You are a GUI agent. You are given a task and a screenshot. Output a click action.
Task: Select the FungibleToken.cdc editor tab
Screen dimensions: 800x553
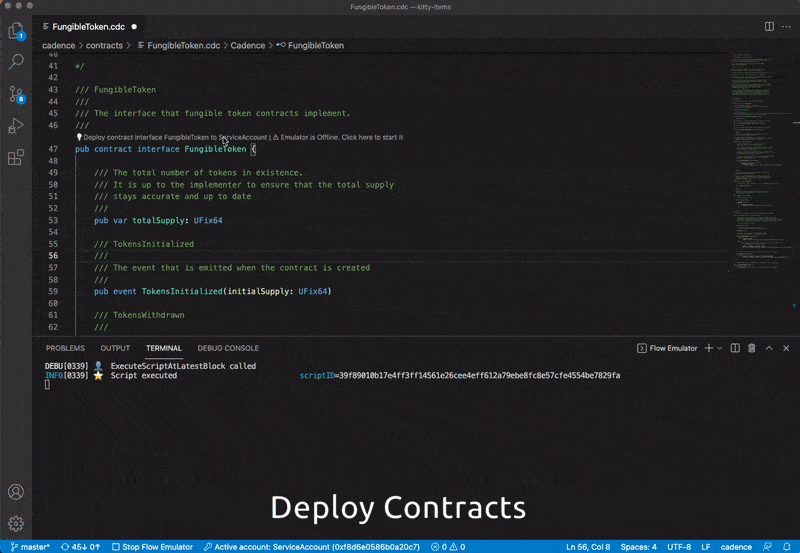(x=89, y=27)
